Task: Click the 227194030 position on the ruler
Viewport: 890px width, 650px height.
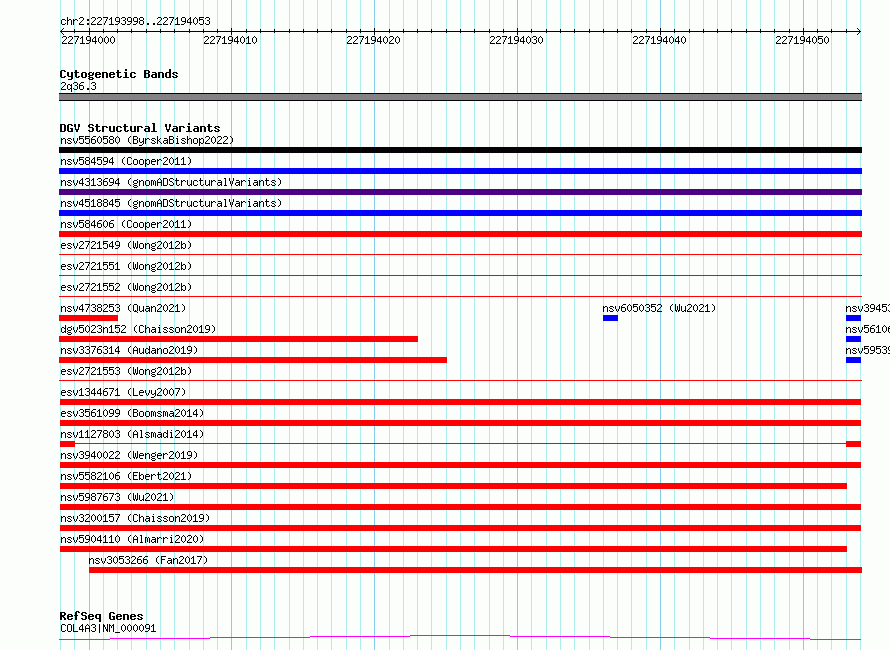Action: click(x=516, y=40)
